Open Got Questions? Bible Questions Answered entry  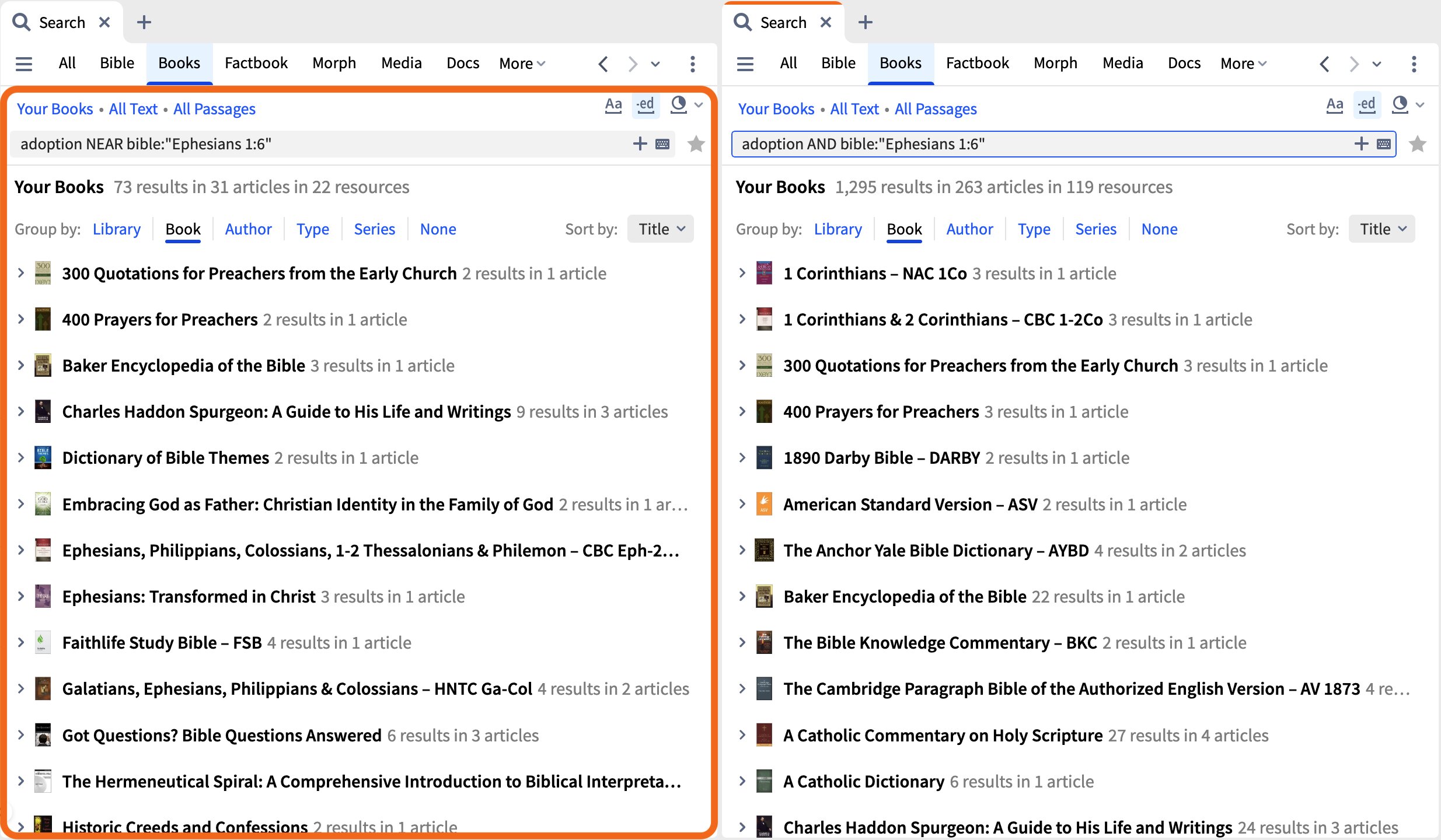pyautogui.click(x=222, y=735)
